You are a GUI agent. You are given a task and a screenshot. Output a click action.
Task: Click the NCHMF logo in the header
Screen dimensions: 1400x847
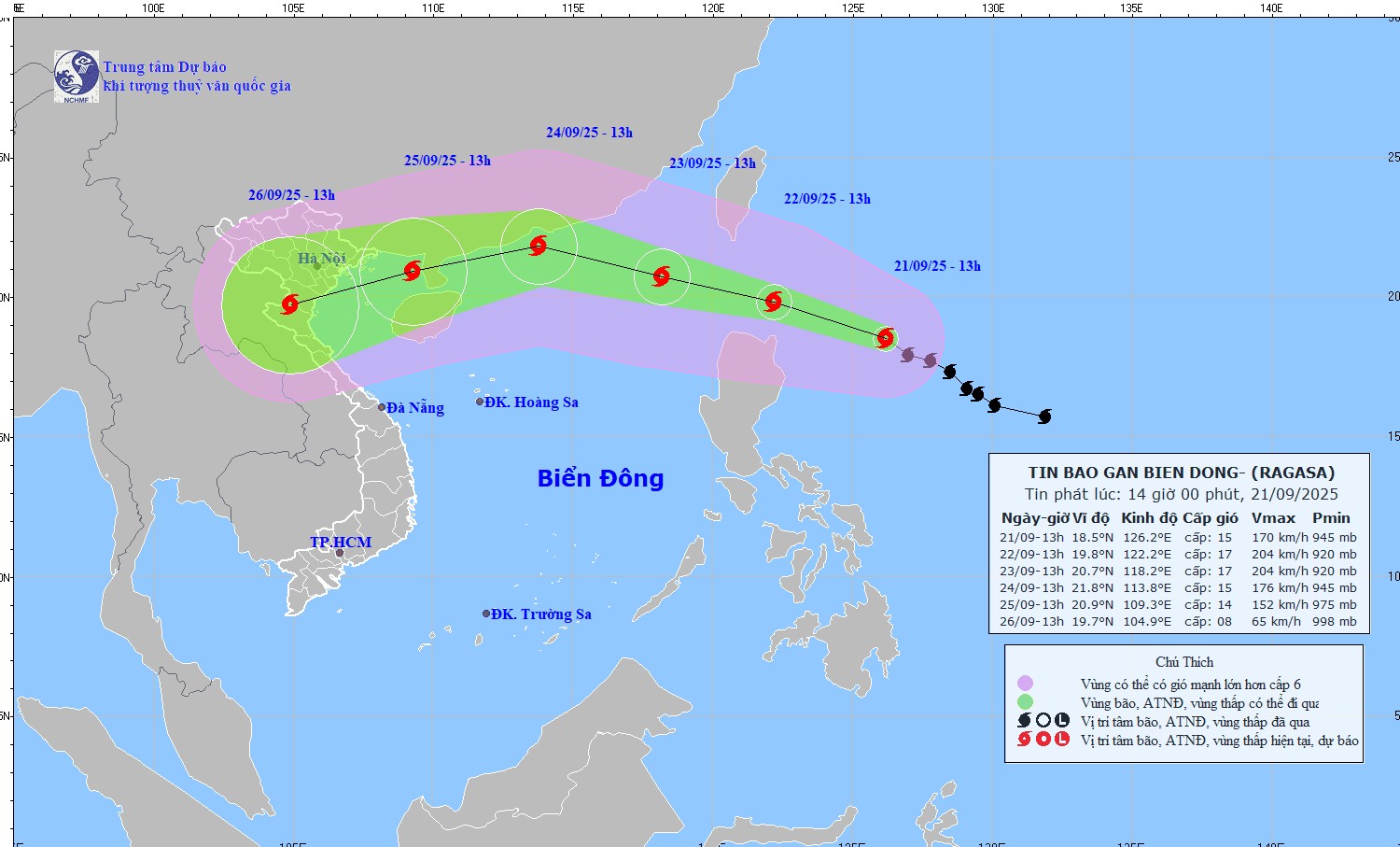(x=76, y=76)
